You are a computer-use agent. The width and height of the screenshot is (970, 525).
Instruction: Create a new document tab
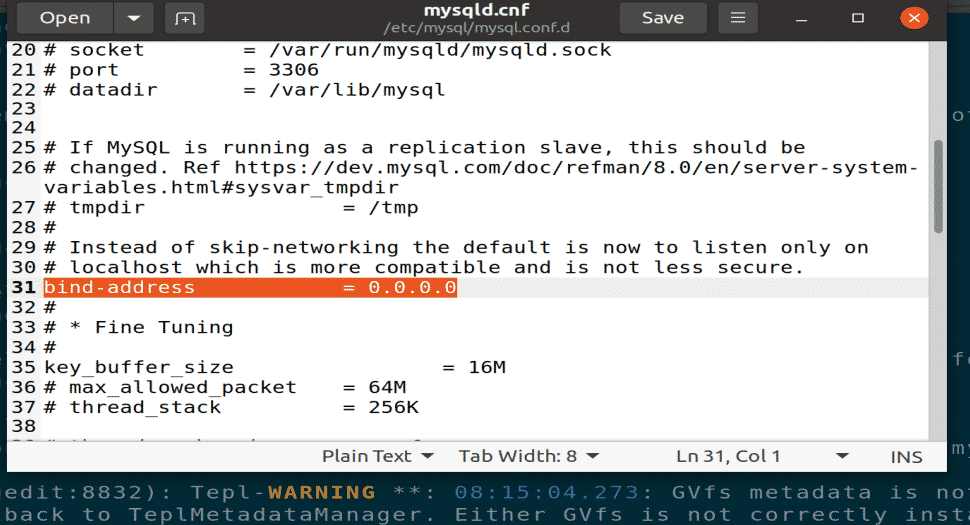tap(184, 18)
